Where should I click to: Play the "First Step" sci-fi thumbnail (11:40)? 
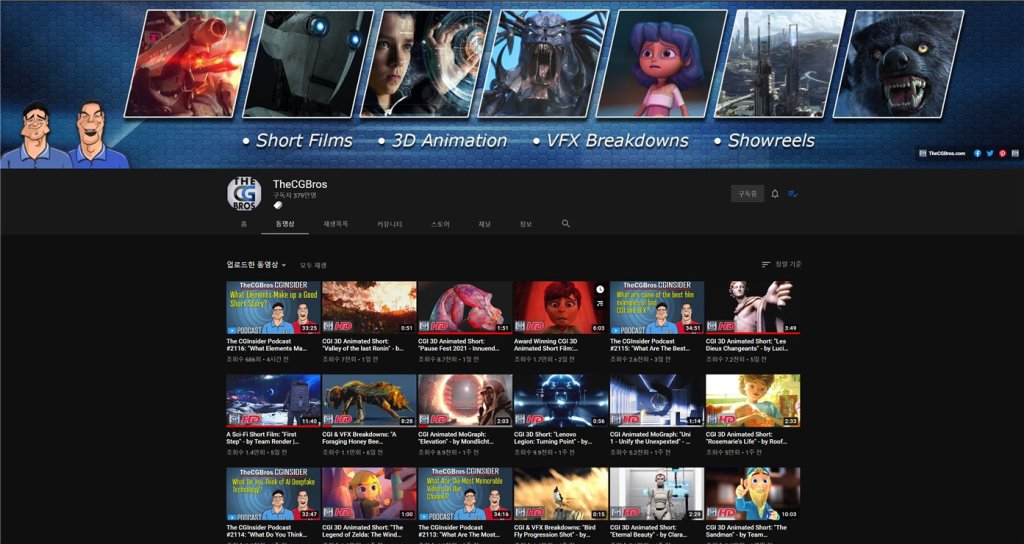(x=274, y=400)
